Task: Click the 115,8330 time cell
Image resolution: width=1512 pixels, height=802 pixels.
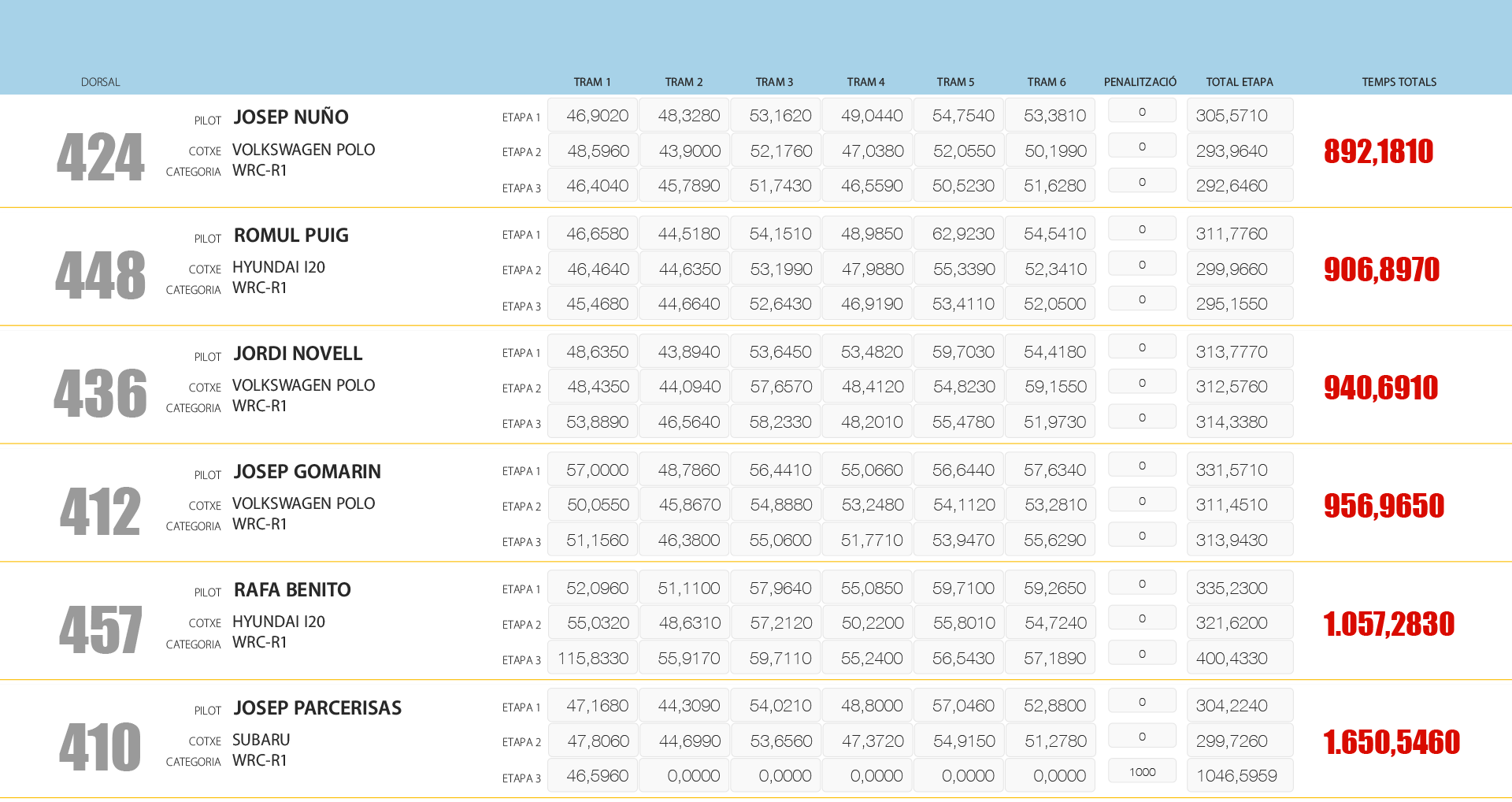Action: pyautogui.click(x=593, y=659)
